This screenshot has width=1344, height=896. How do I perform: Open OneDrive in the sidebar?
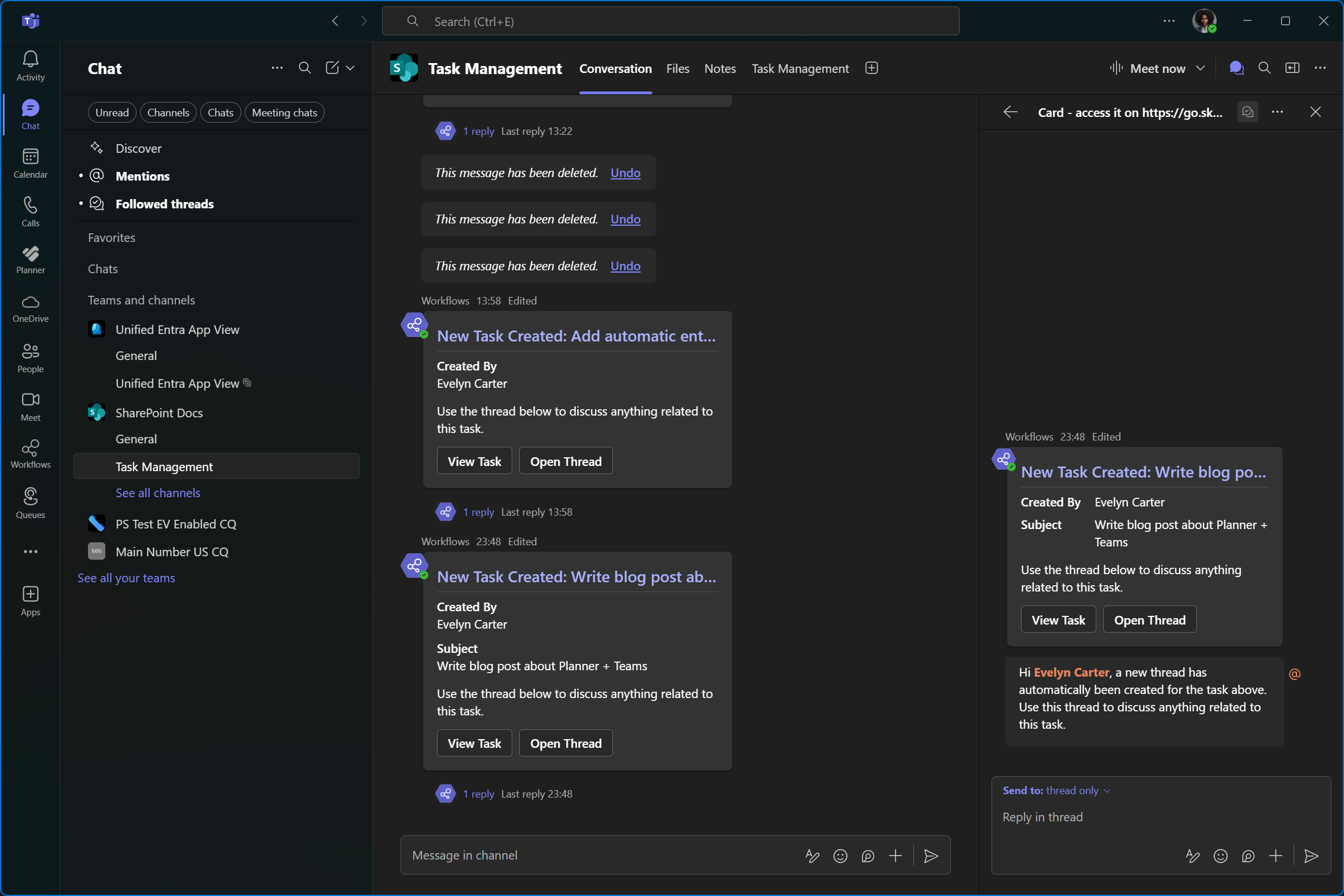[30, 309]
